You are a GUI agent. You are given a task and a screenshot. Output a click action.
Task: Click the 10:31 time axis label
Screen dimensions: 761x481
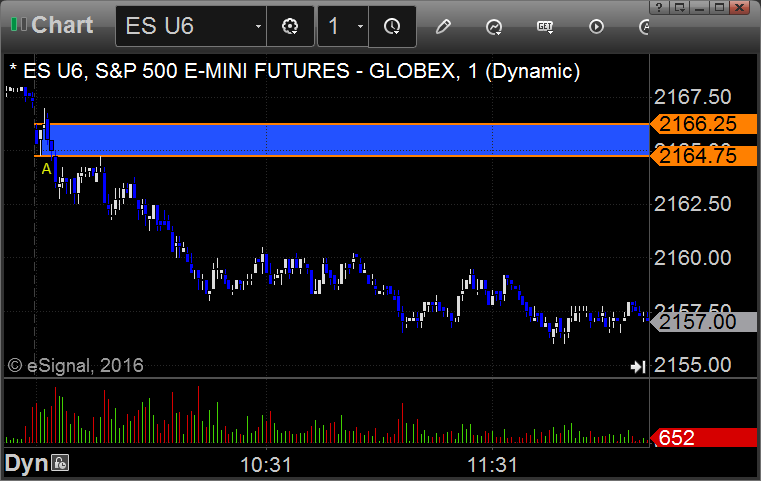click(266, 465)
